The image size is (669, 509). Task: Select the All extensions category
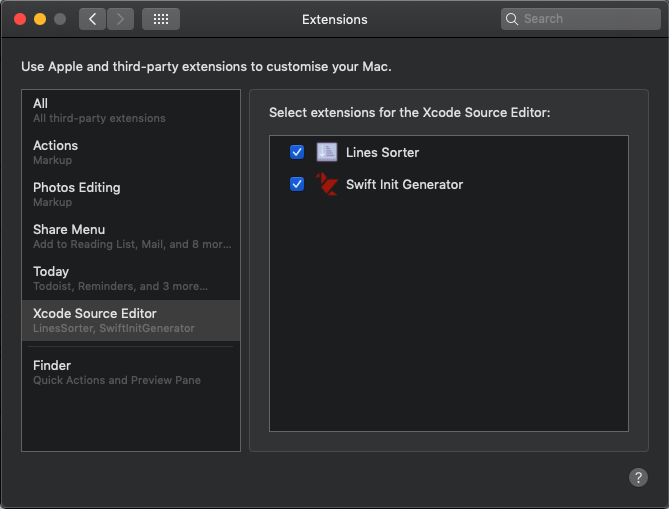[x=131, y=111]
